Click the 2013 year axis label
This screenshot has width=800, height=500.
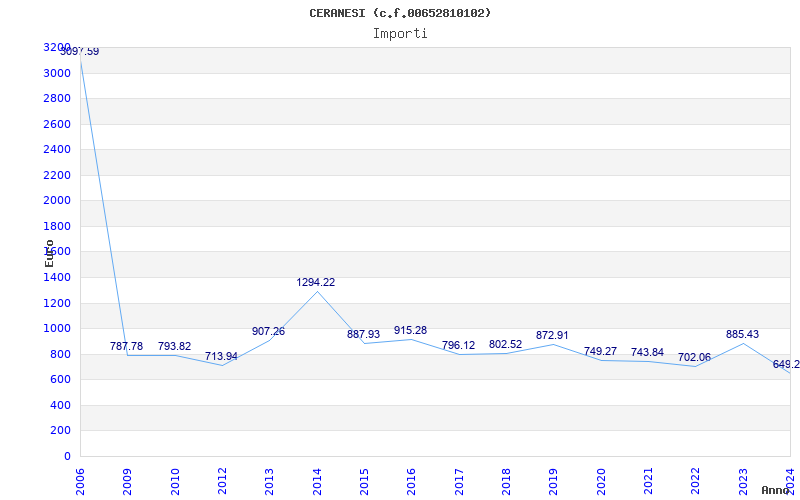(x=269, y=481)
